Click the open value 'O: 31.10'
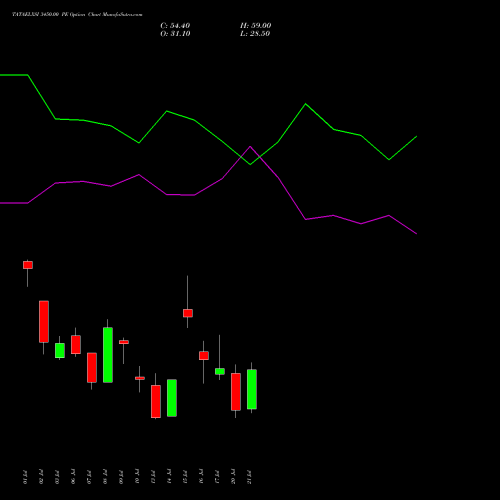This screenshot has width=500, height=500. (x=175, y=34)
